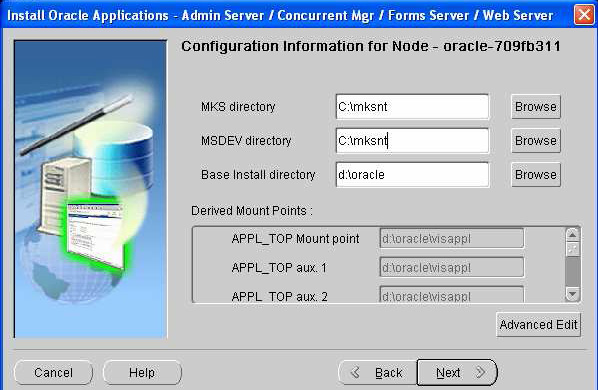598x390 pixels.
Task: Click the Base Install directory field
Action: 412,175
